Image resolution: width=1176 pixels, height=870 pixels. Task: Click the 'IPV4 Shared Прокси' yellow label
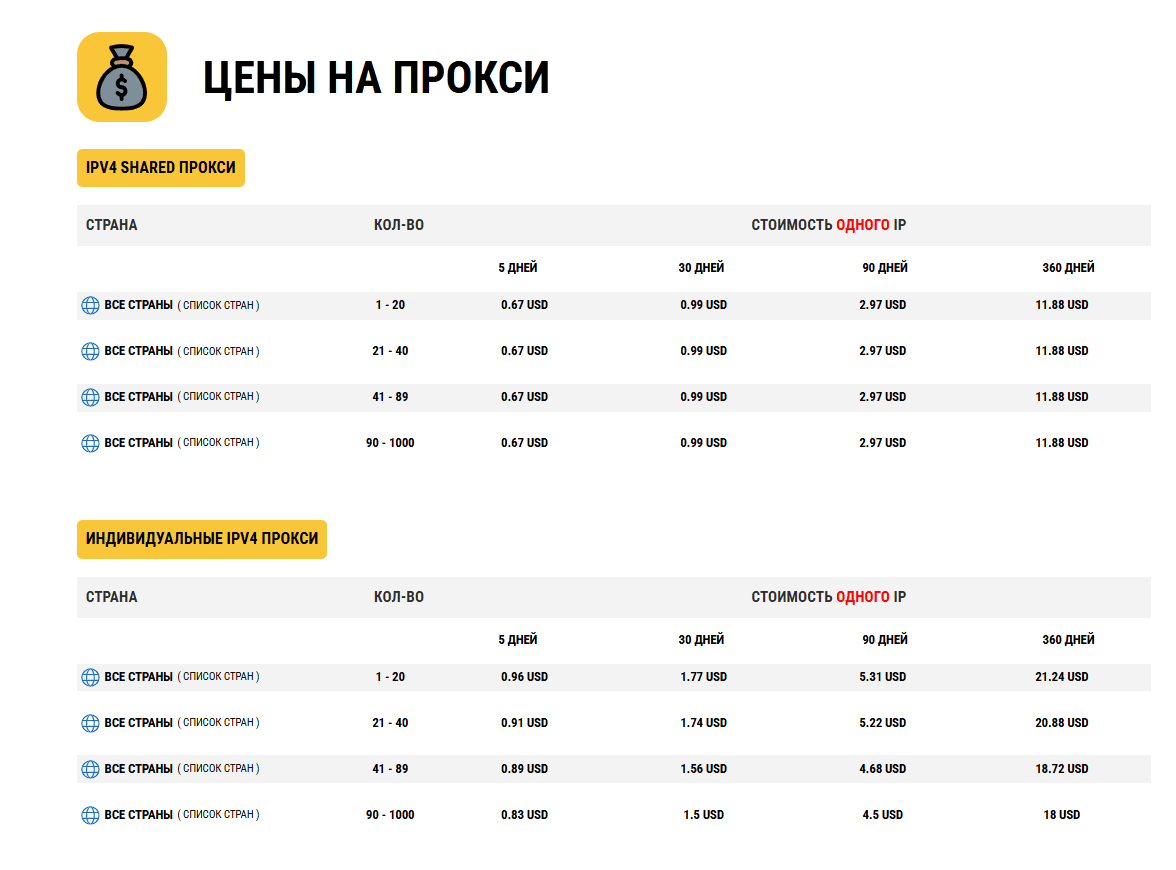[161, 168]
